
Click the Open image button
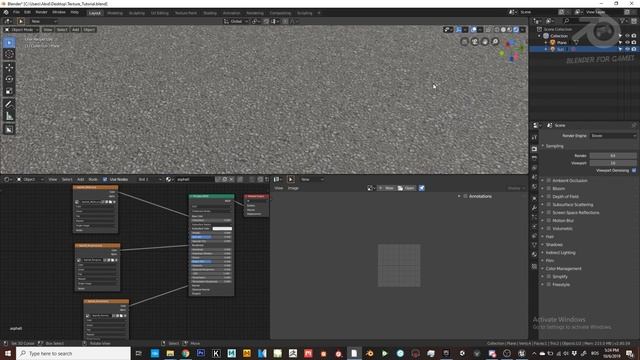(x=406, y=188)
